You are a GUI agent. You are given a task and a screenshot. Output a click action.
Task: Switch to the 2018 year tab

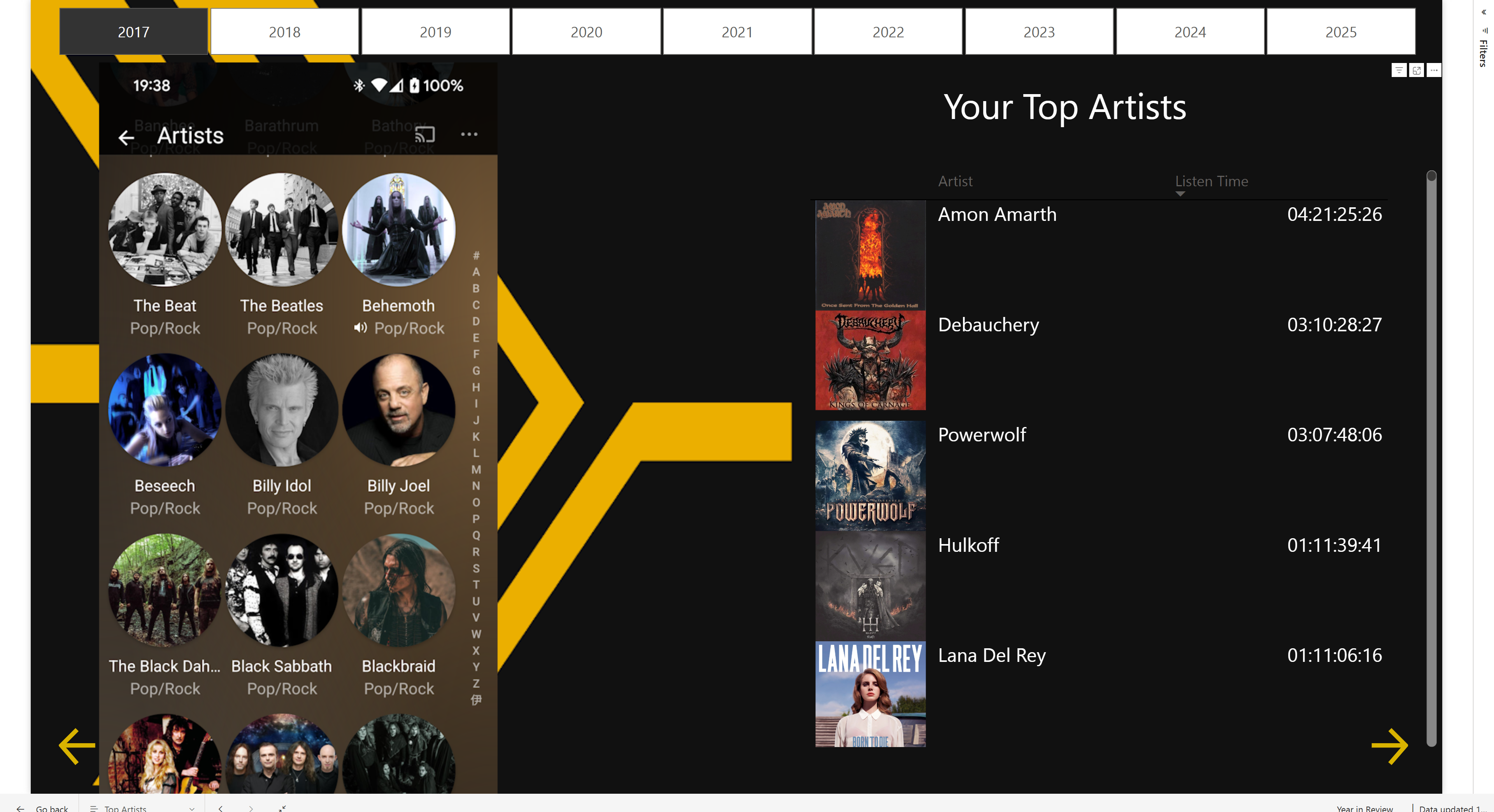coord(284,32)
